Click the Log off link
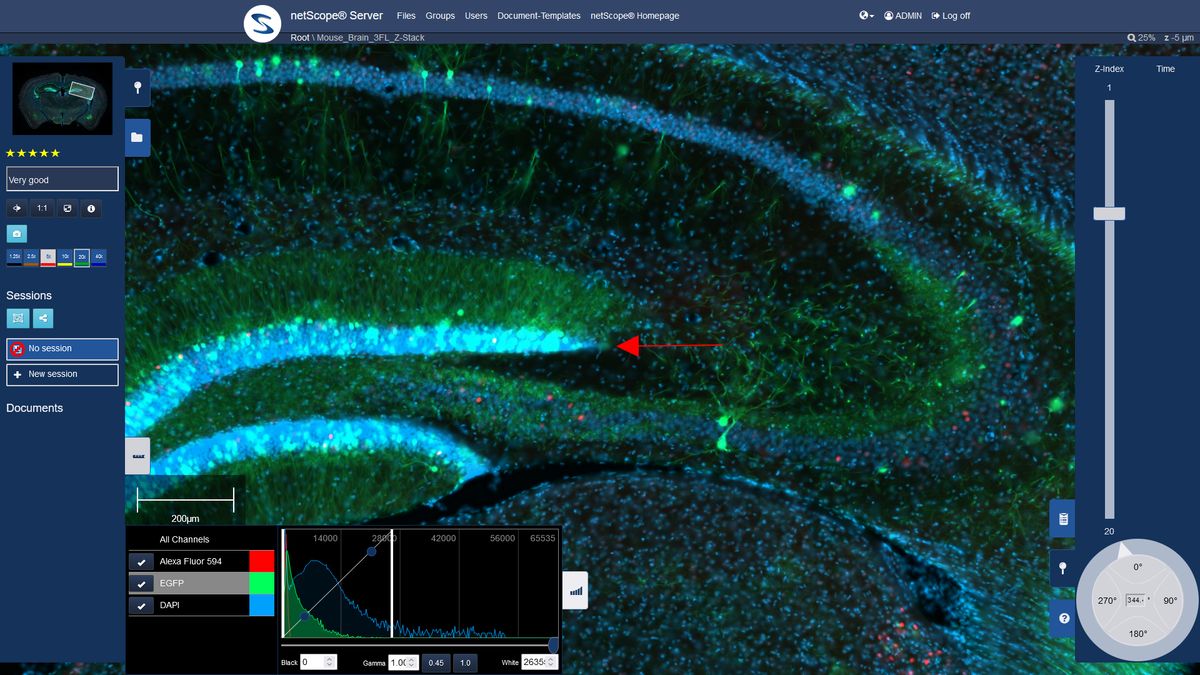The image size is (1200, 675). point(950,16)
